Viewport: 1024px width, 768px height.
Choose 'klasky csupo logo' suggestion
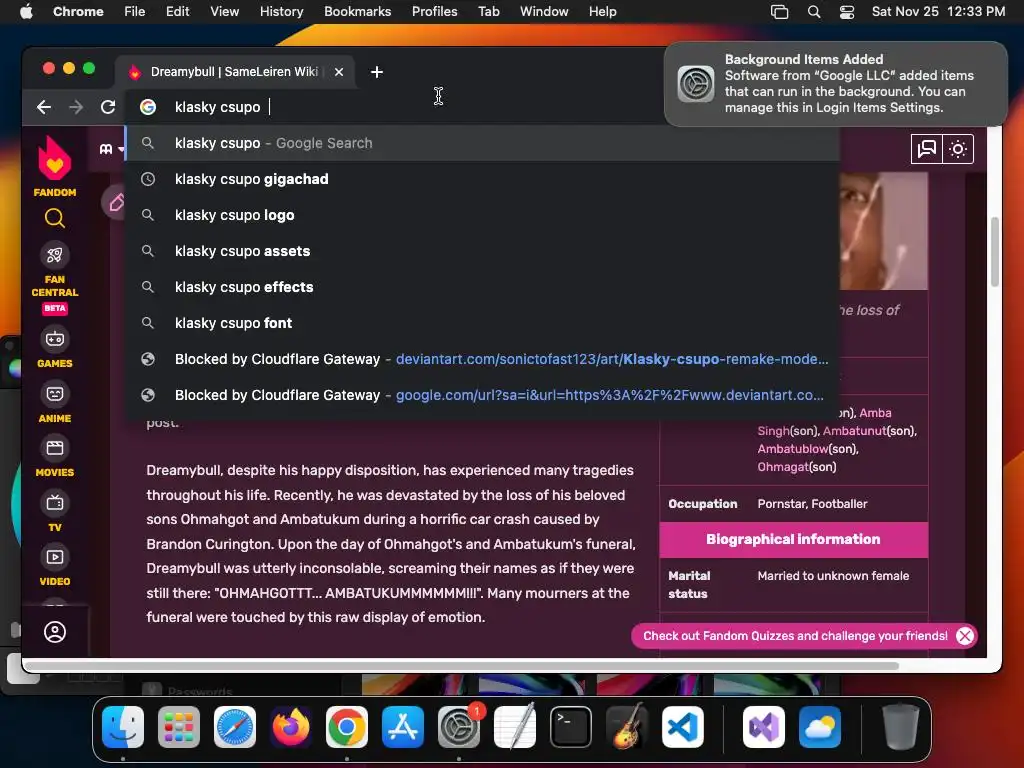(x=482, y=215)
